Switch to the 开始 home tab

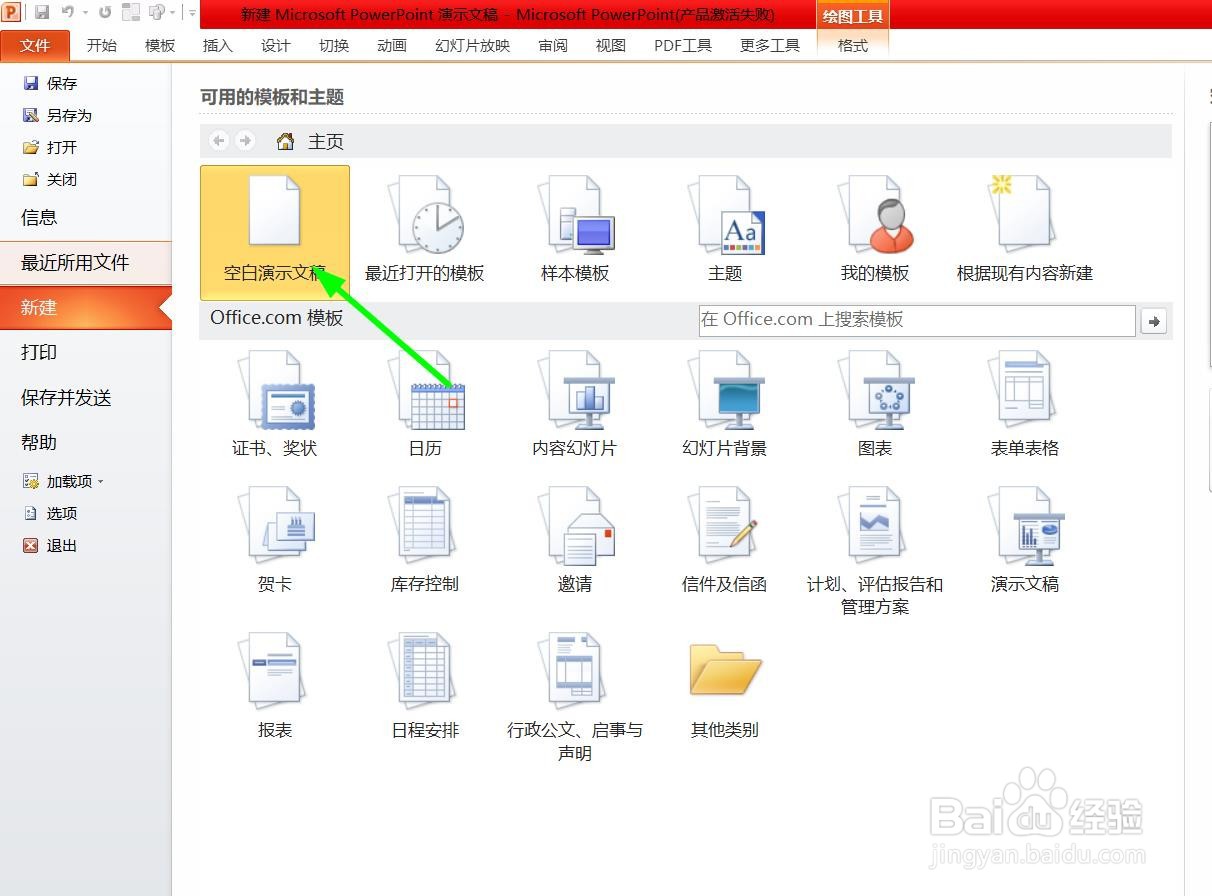pyautogui.click(x=102, y=45)
